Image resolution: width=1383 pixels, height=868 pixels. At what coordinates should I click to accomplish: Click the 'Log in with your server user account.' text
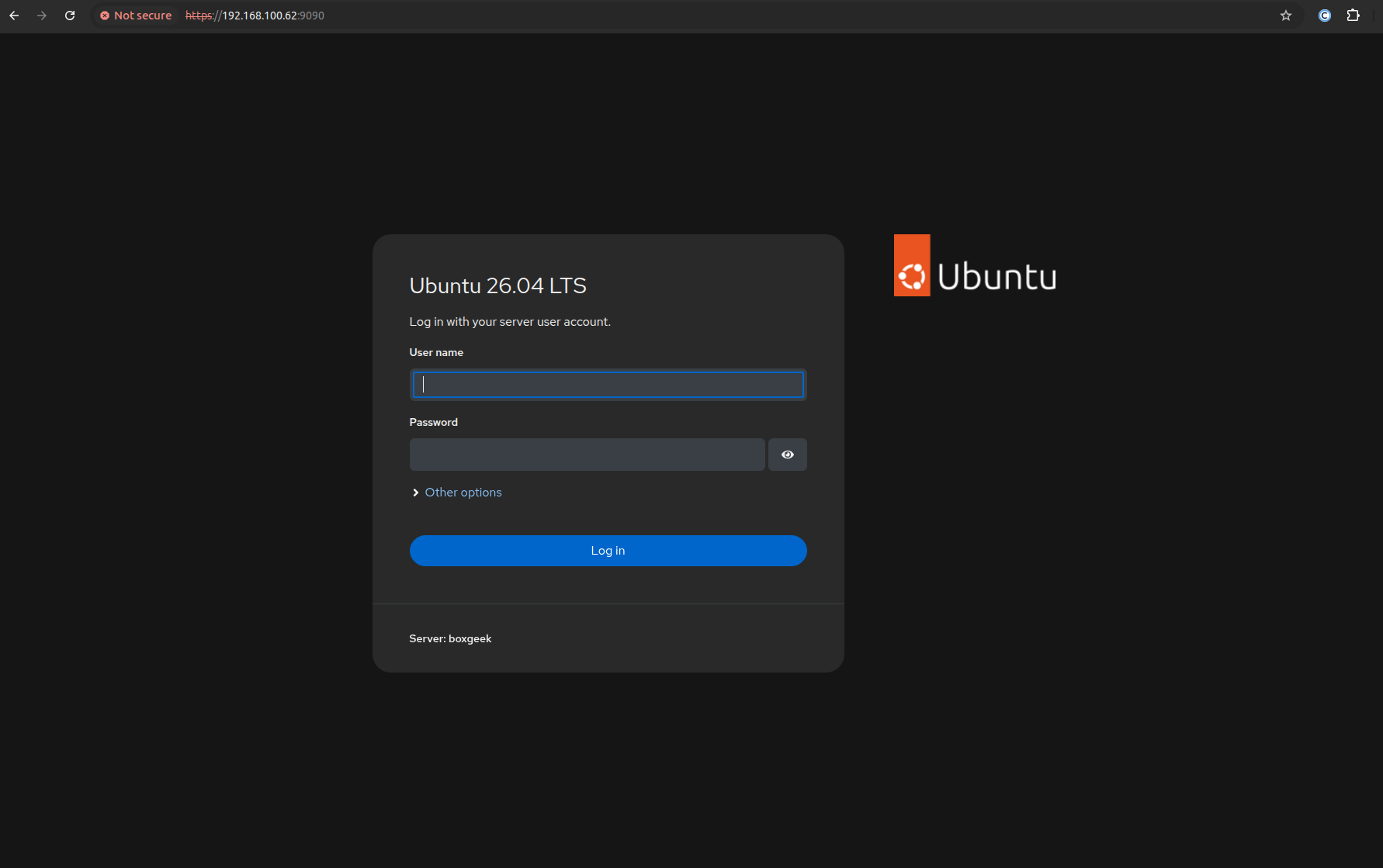pyautogui.click(x=510, y=321)
